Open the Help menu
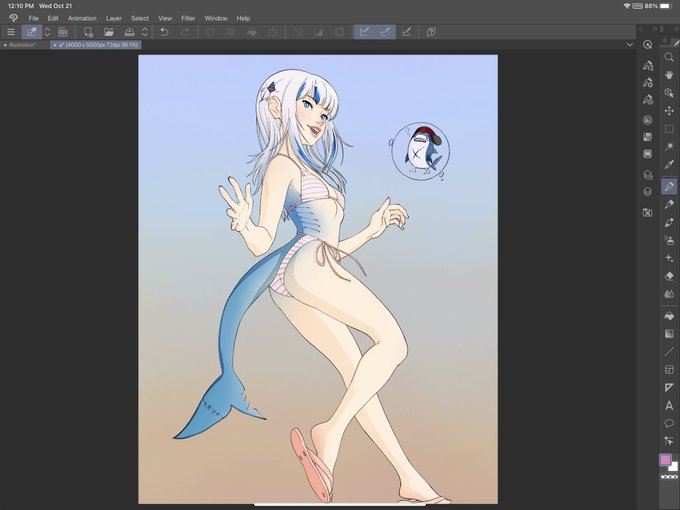 (243, 18)
